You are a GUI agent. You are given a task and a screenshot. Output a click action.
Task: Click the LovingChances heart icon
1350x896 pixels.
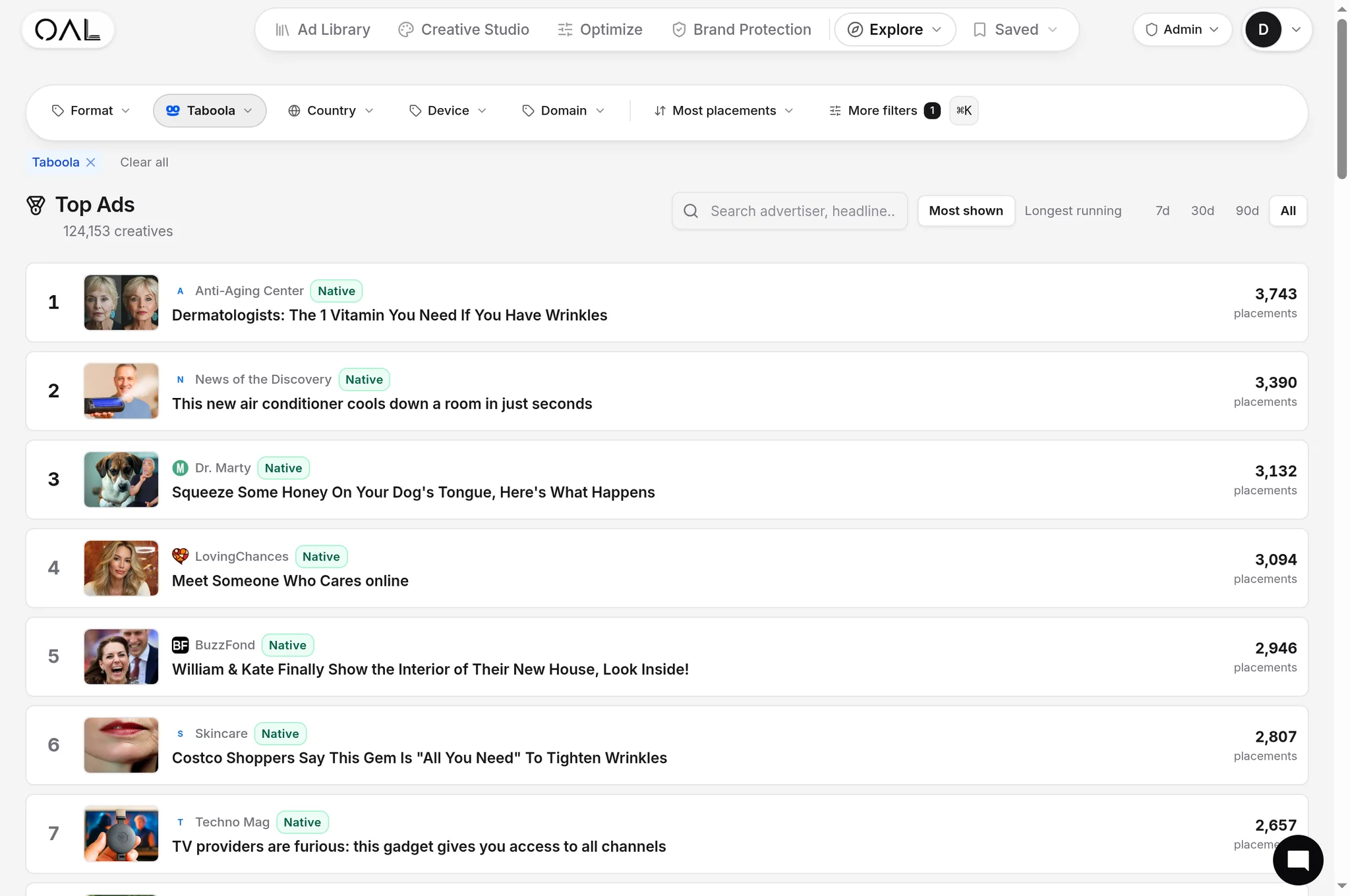coord(180,556)
